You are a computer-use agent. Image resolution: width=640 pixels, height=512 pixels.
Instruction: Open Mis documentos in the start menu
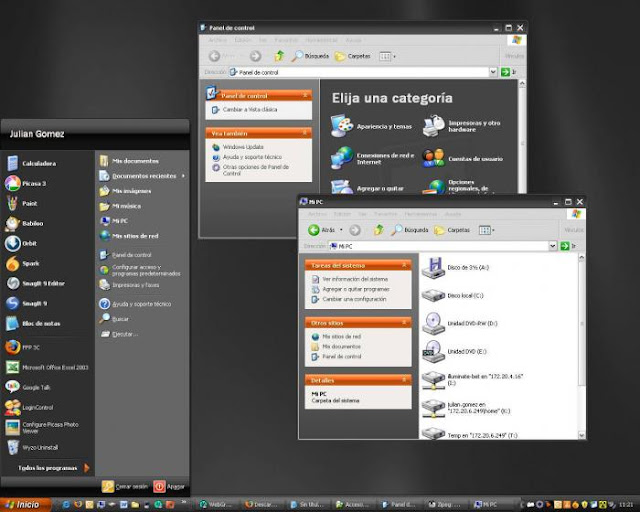[129, 161]
